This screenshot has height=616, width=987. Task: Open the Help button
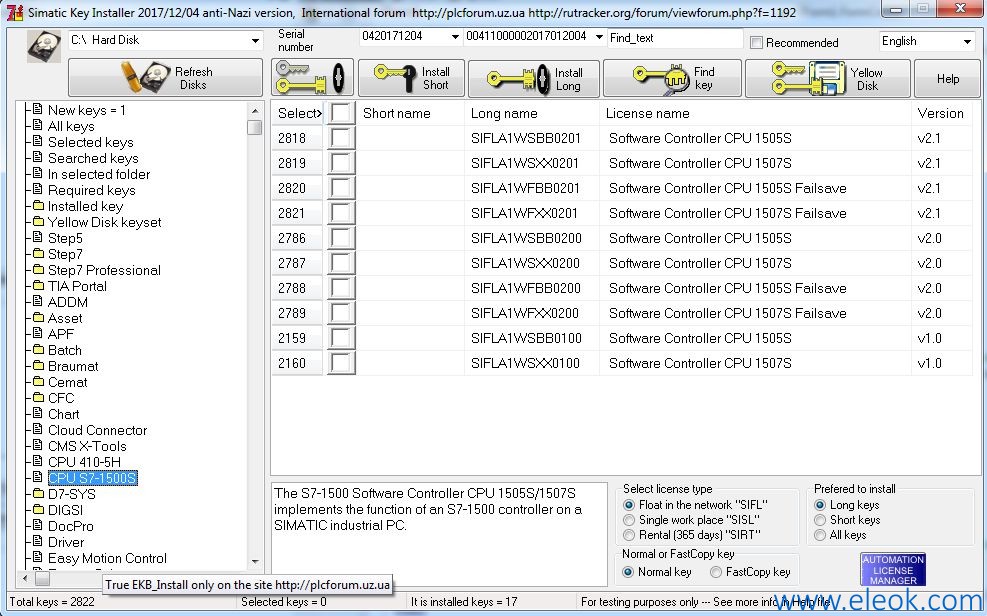point(947,79)
